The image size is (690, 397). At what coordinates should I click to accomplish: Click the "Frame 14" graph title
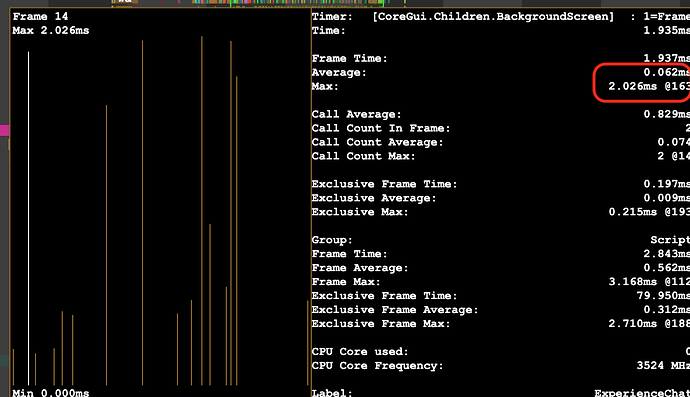coord(40,17)
